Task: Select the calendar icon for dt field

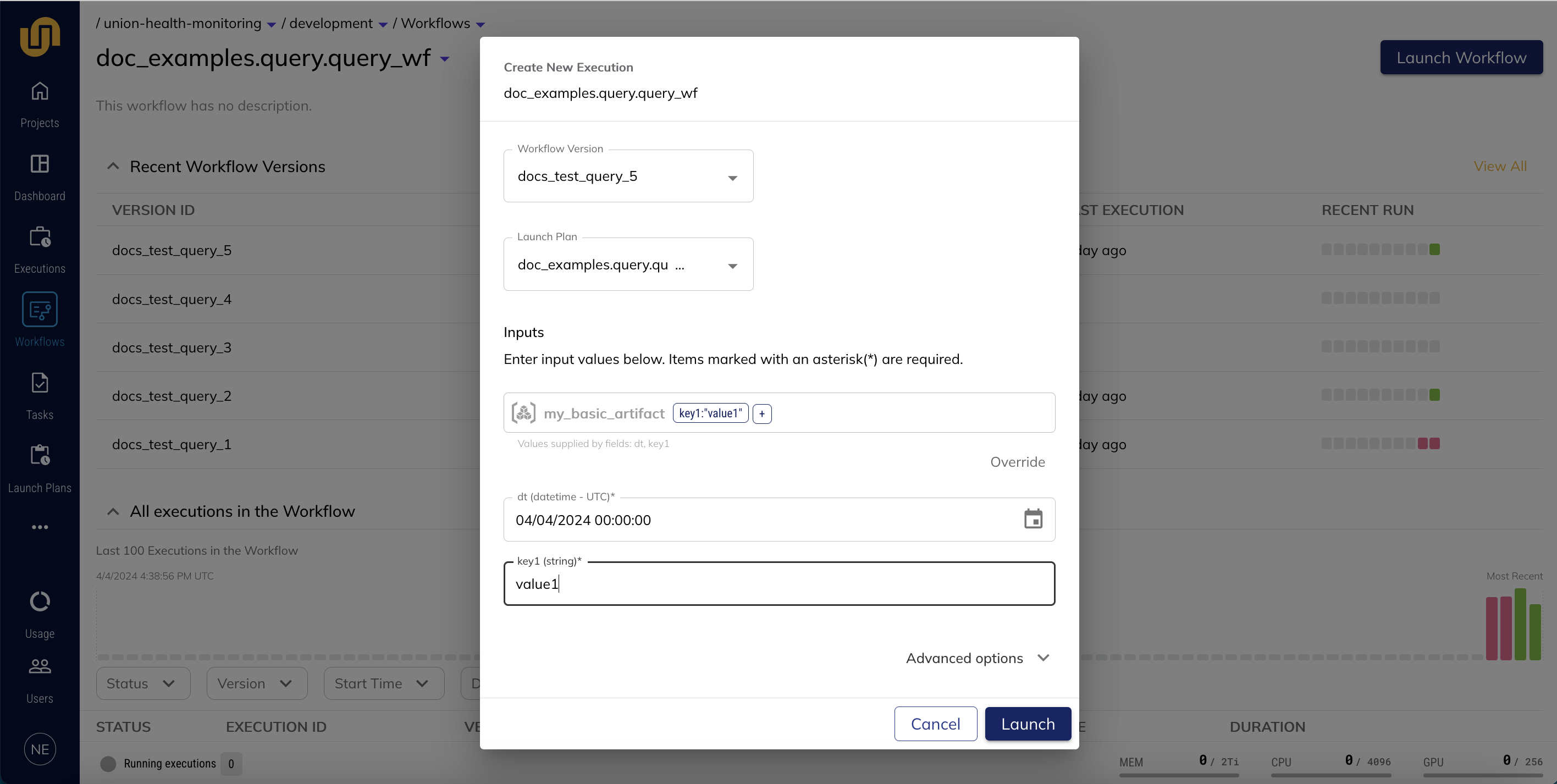Action: (1033, 519)
